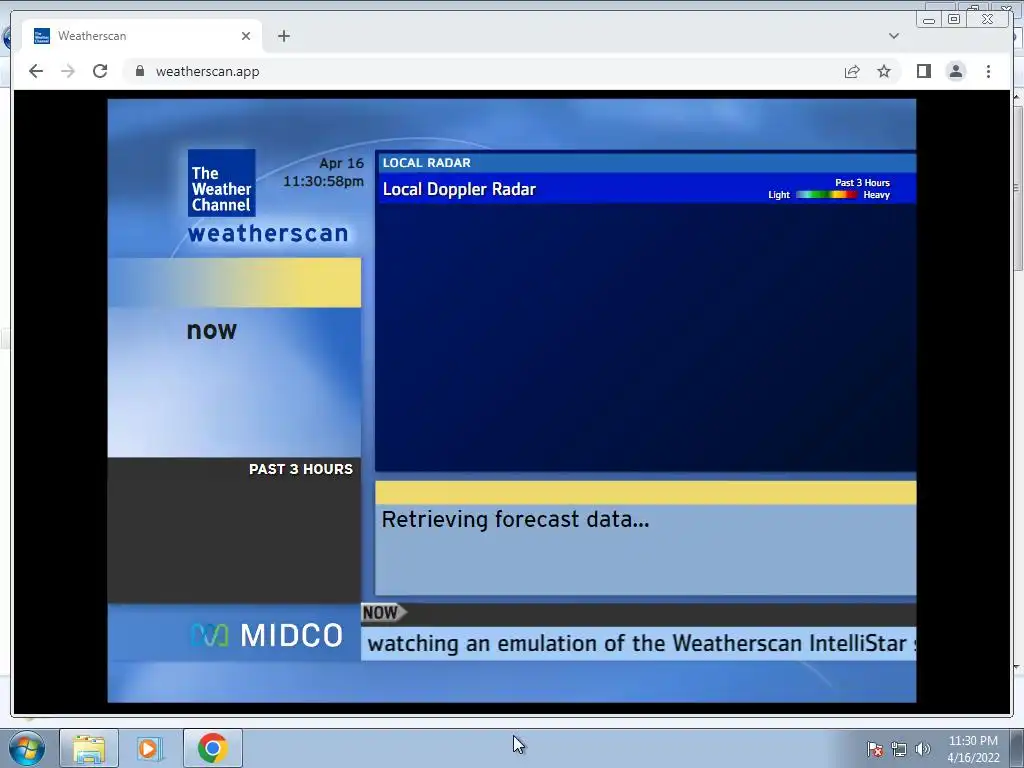Click the 'now' label in sidebar

(x=212, y=330)
